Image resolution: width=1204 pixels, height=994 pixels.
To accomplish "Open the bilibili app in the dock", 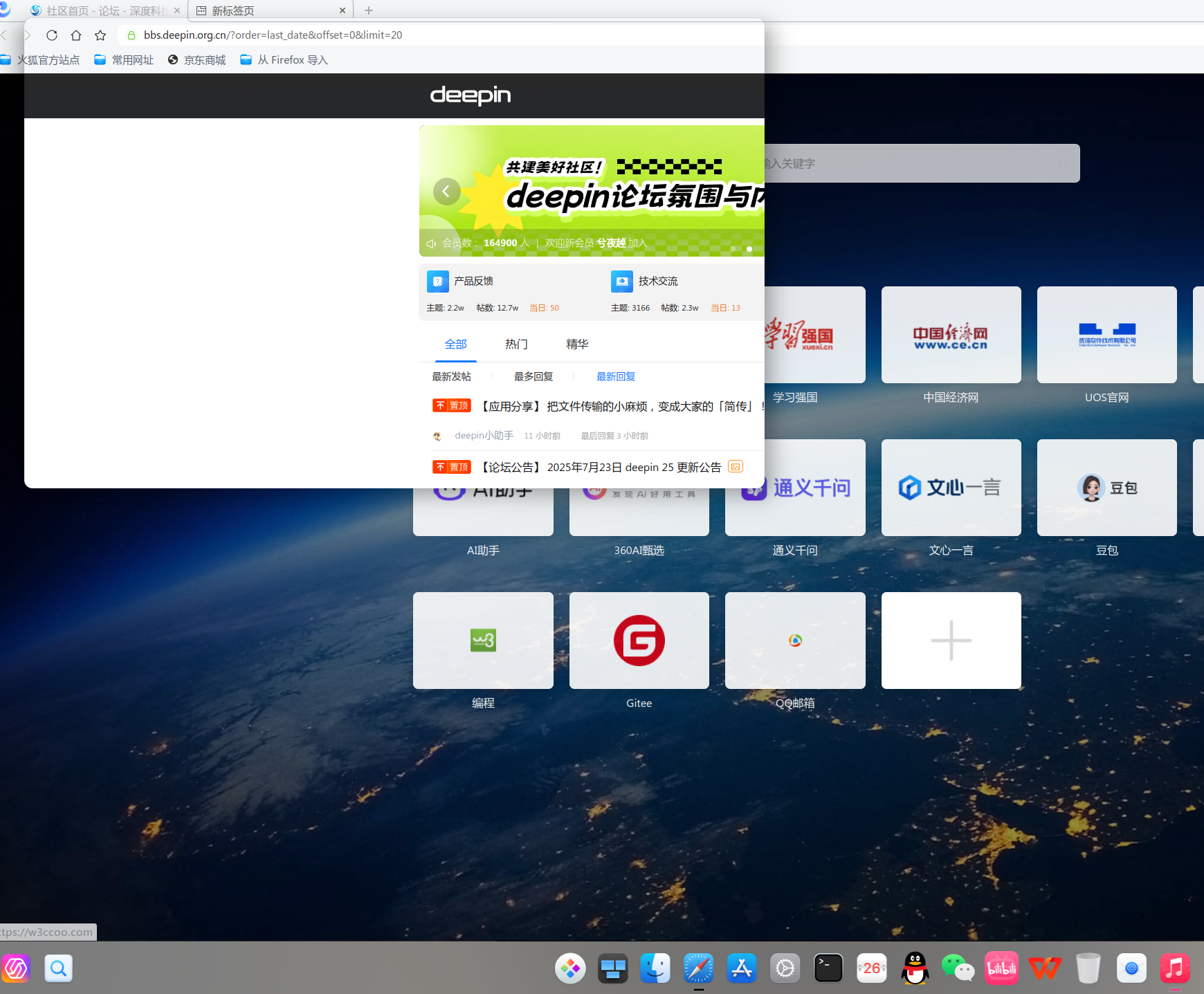I will tap(1001, 968).
